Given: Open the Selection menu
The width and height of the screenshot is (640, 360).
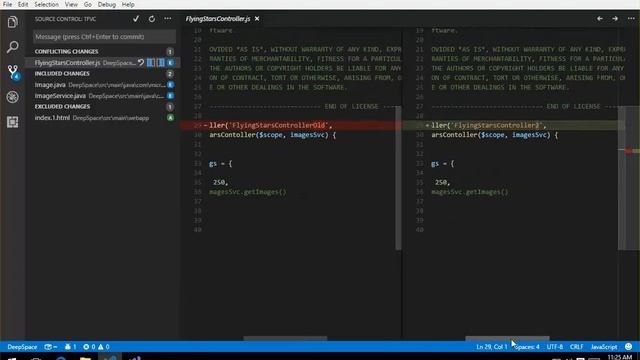Looking at the screenshot, I should coord(46,4).
